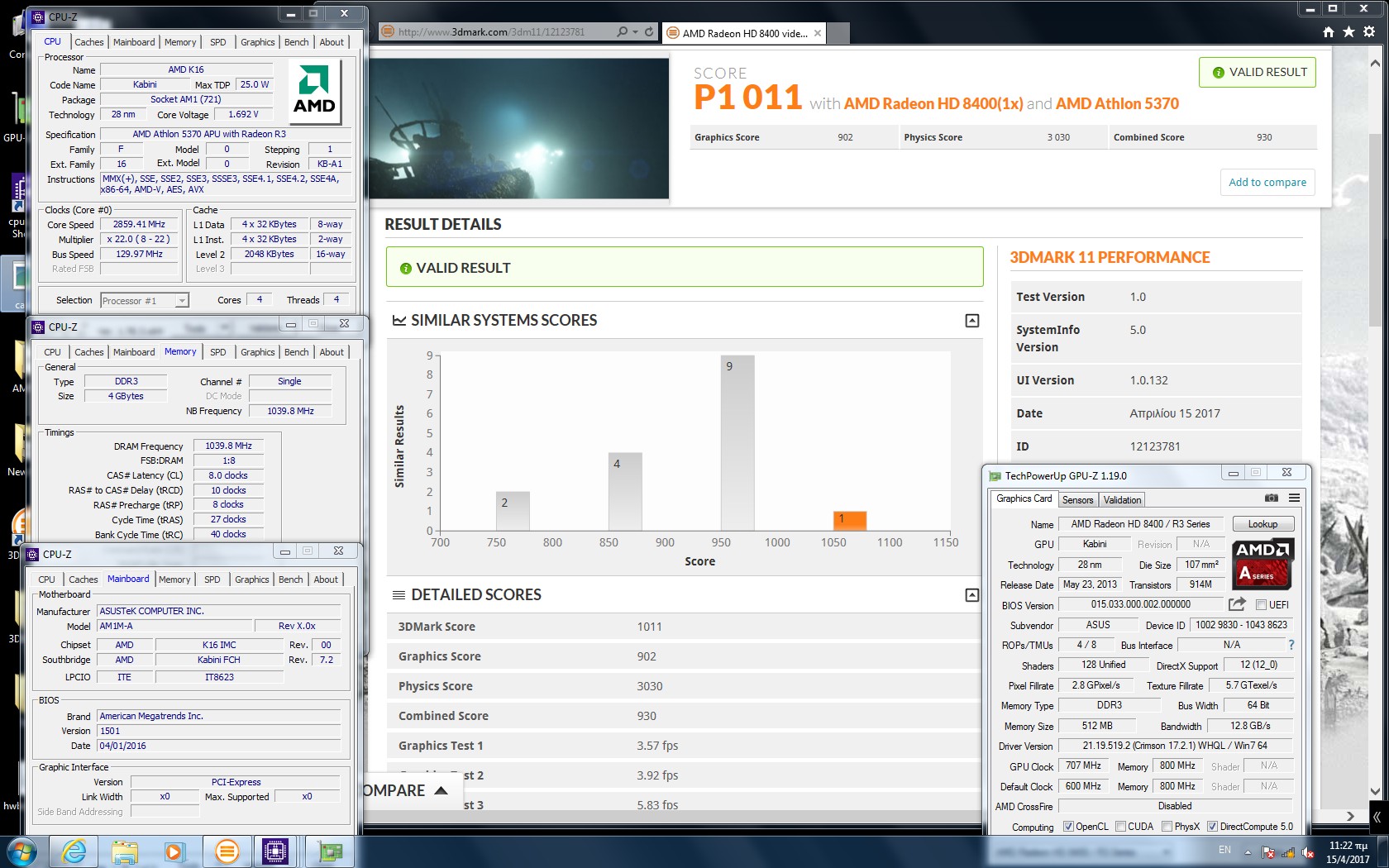Open browser tools gear icon
1389x868 pixels.
point(1369,32)
